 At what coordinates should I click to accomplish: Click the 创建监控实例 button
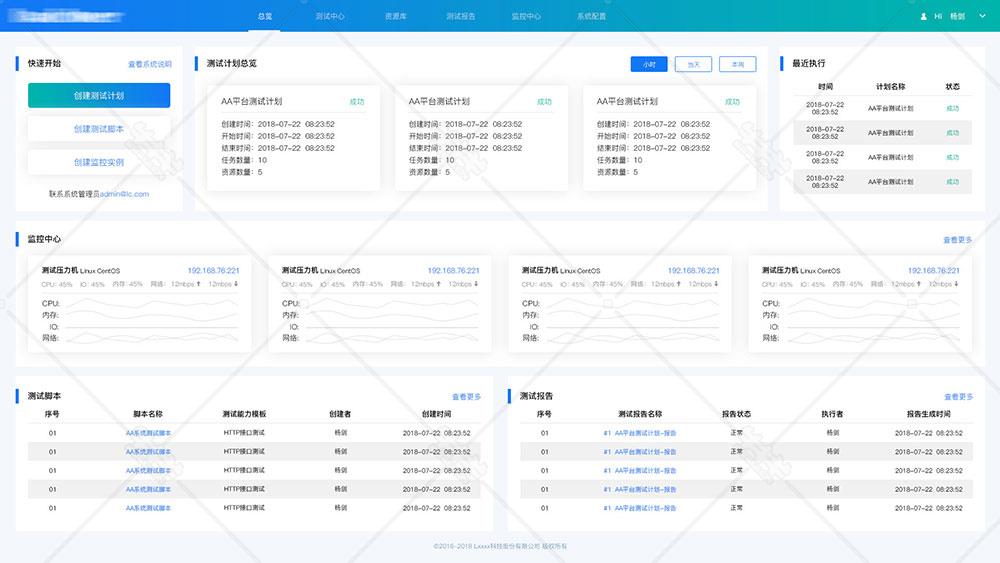[x=99, y=162]
